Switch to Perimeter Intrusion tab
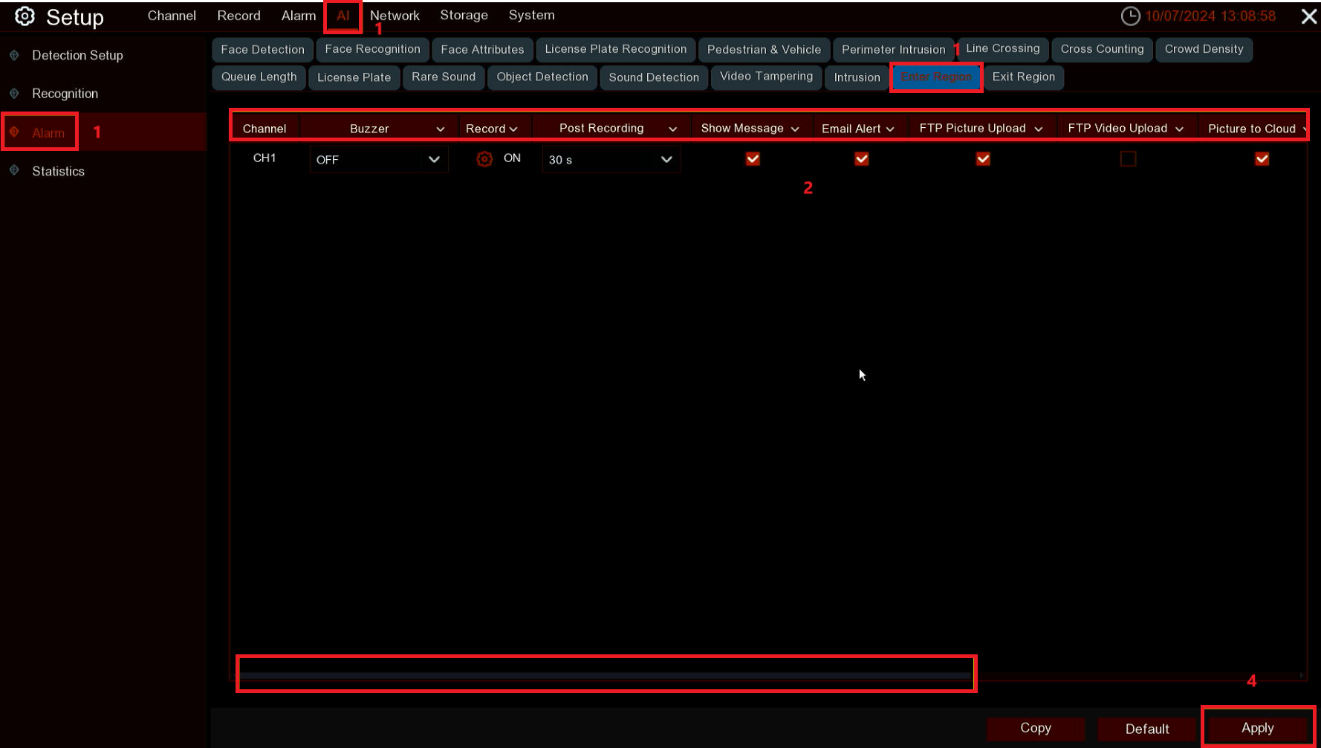The height and width of the screenshot is (748, 1321). pyautogui.click(x=893, y=50)
